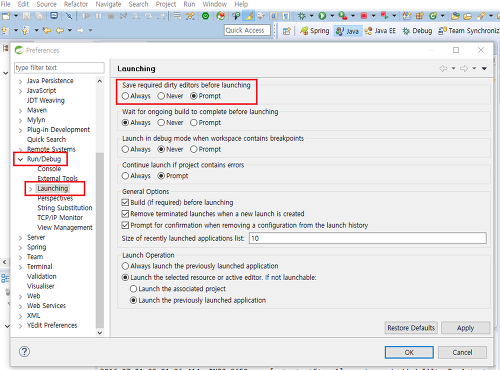Click the recently launched applications list size field
This screenshot has width=500, height=370.
pos(368,238)
